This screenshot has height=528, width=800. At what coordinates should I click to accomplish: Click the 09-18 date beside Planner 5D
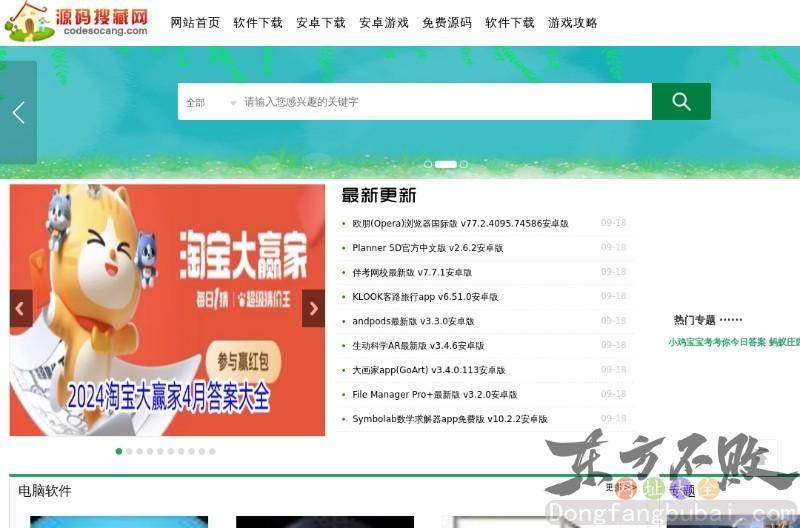[x=613, y=247]
